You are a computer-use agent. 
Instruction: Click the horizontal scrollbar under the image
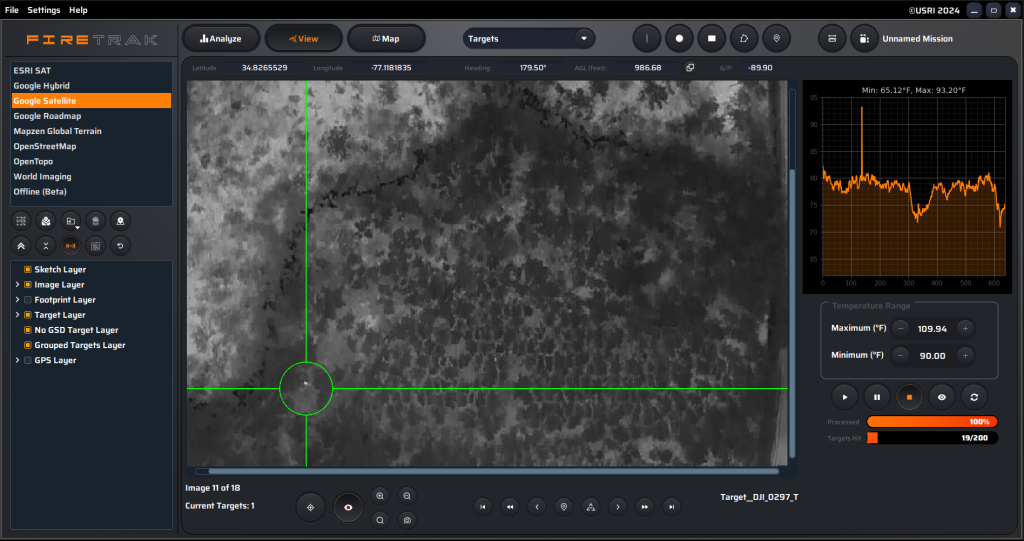[x=490, y=471]
